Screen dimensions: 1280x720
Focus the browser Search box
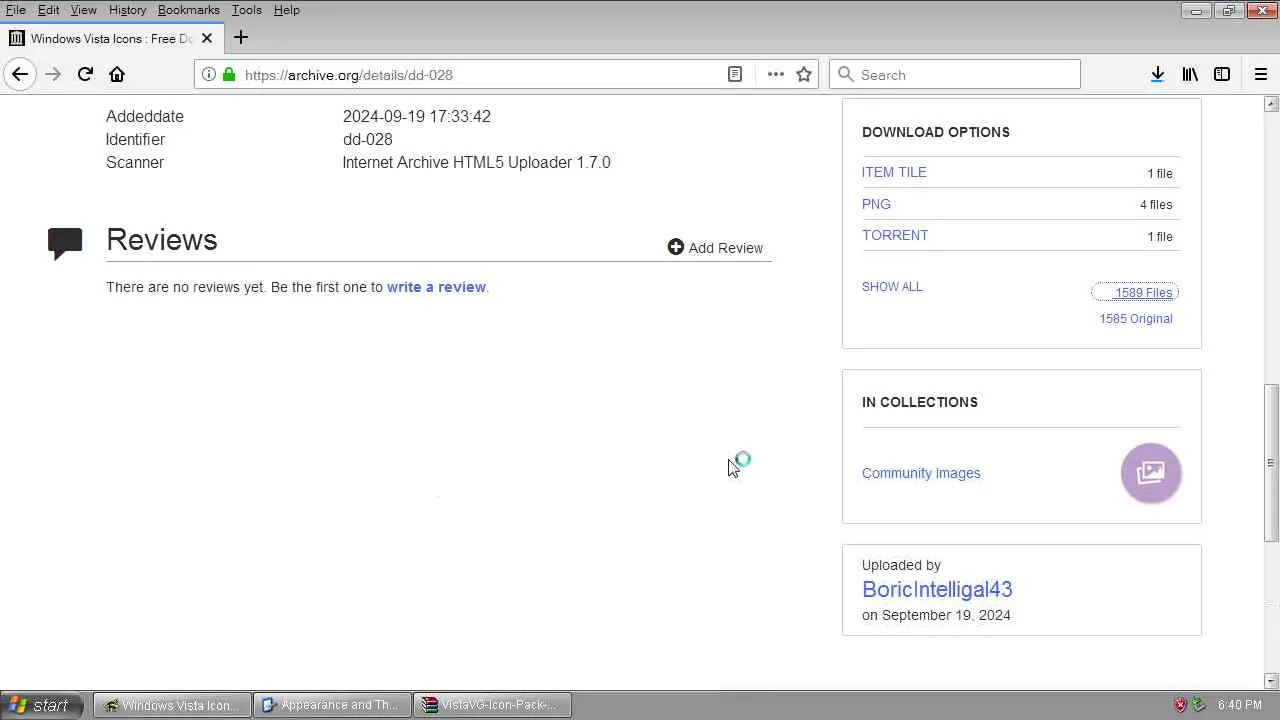pyautogui.click(x=955, y=74)
